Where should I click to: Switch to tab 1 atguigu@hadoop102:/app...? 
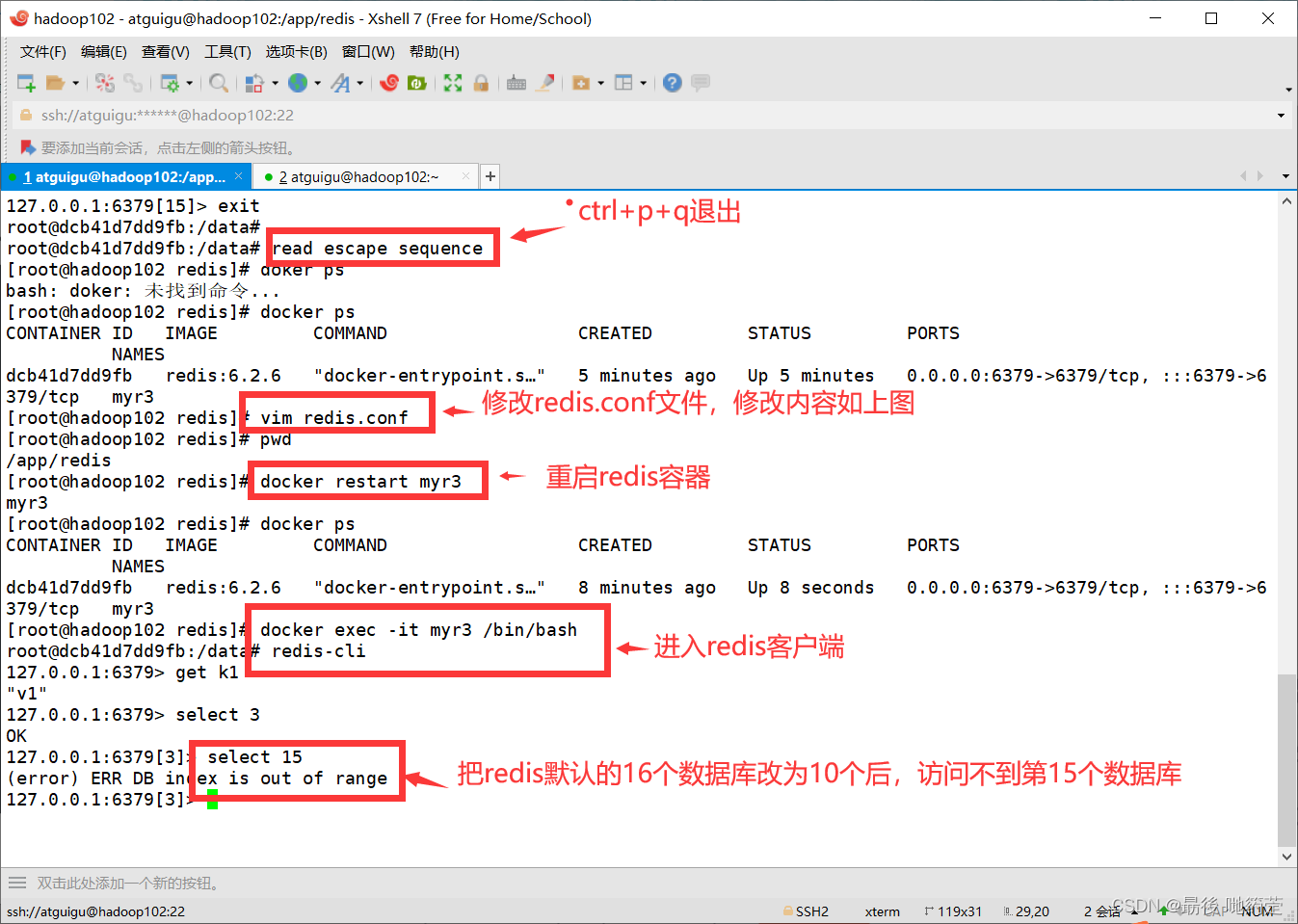(x=125, y=177)
